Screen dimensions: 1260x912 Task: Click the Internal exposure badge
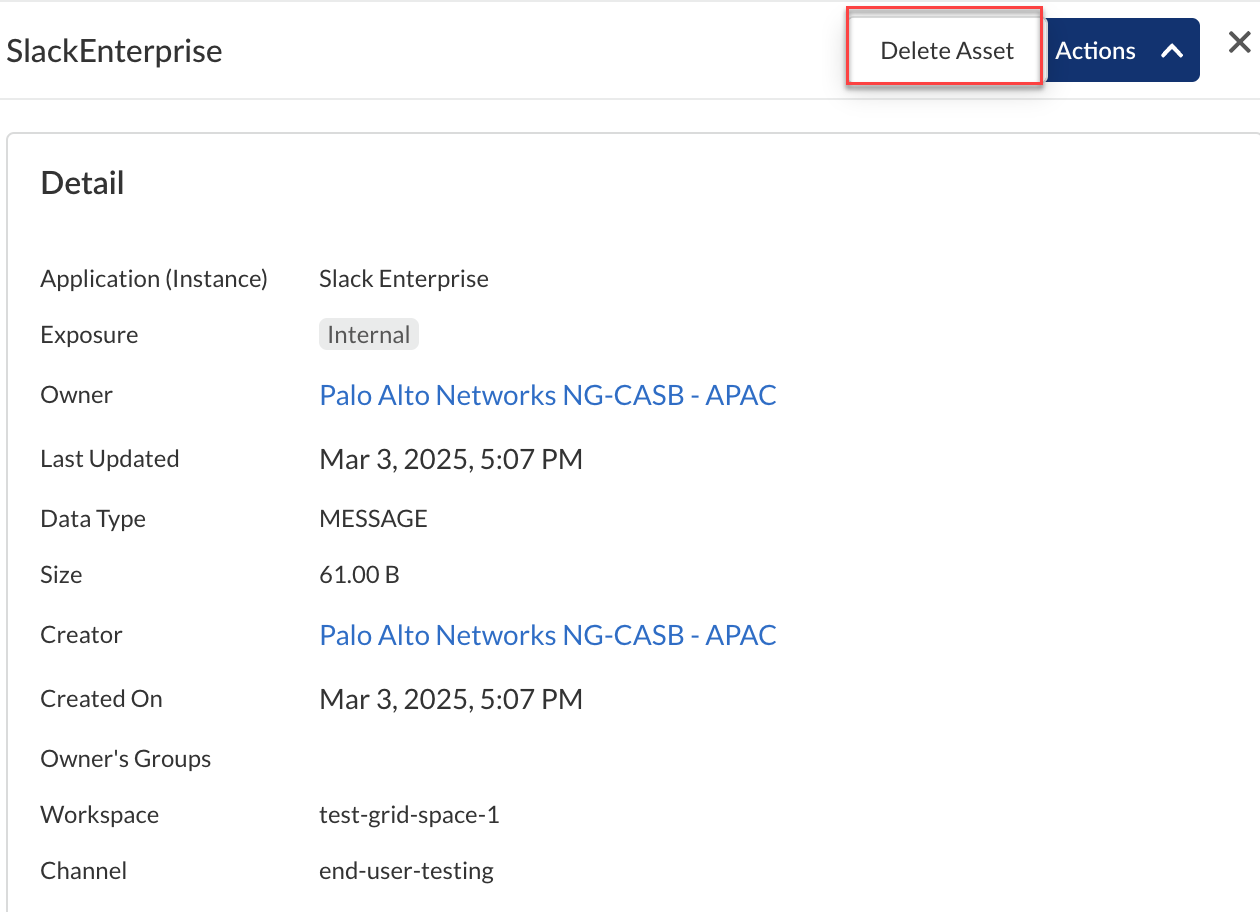(x=368, y=335)
